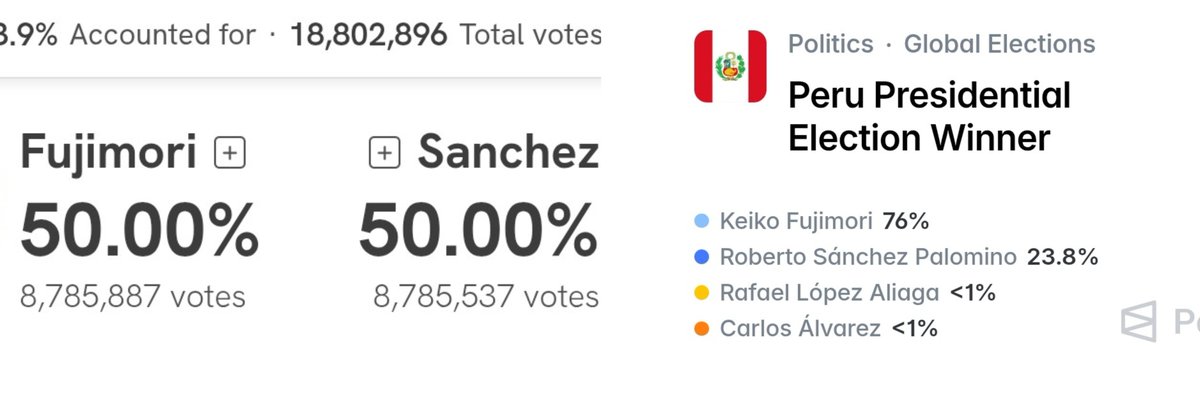Expand Sanchez details with plus icon
1200x400 pixels.
click(385, 153)
